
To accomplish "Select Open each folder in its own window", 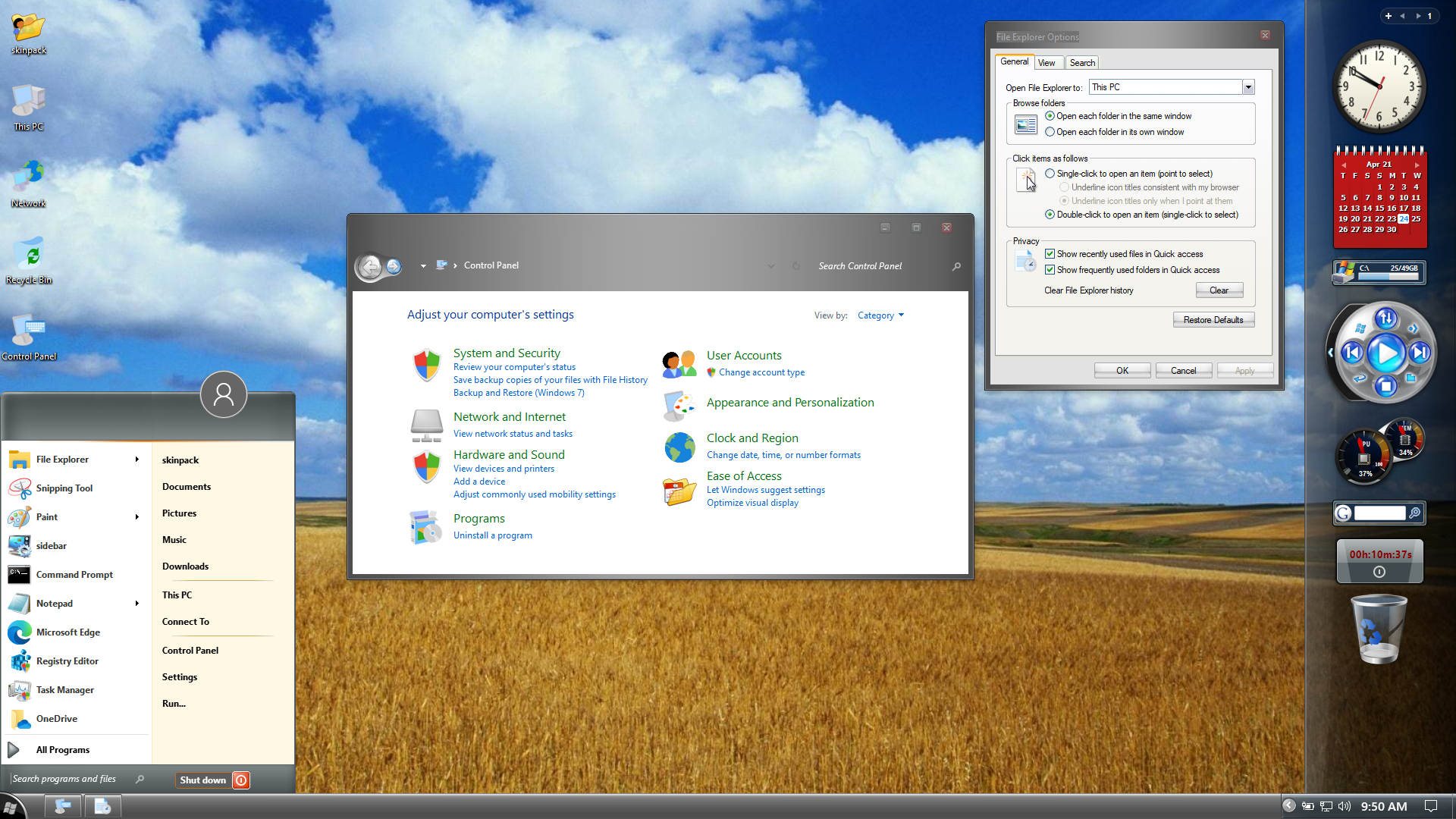I will click(1050, 132).
